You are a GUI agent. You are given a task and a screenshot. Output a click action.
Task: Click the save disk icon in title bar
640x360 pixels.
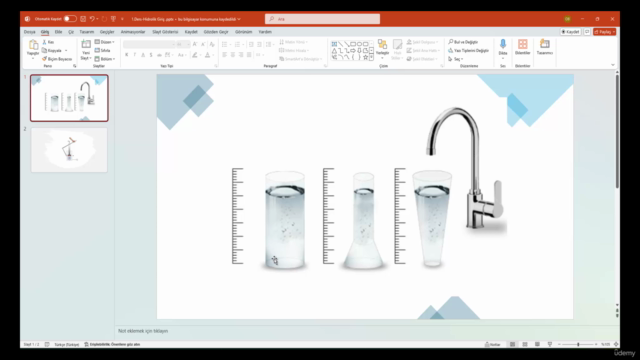[x=83, y=19]
